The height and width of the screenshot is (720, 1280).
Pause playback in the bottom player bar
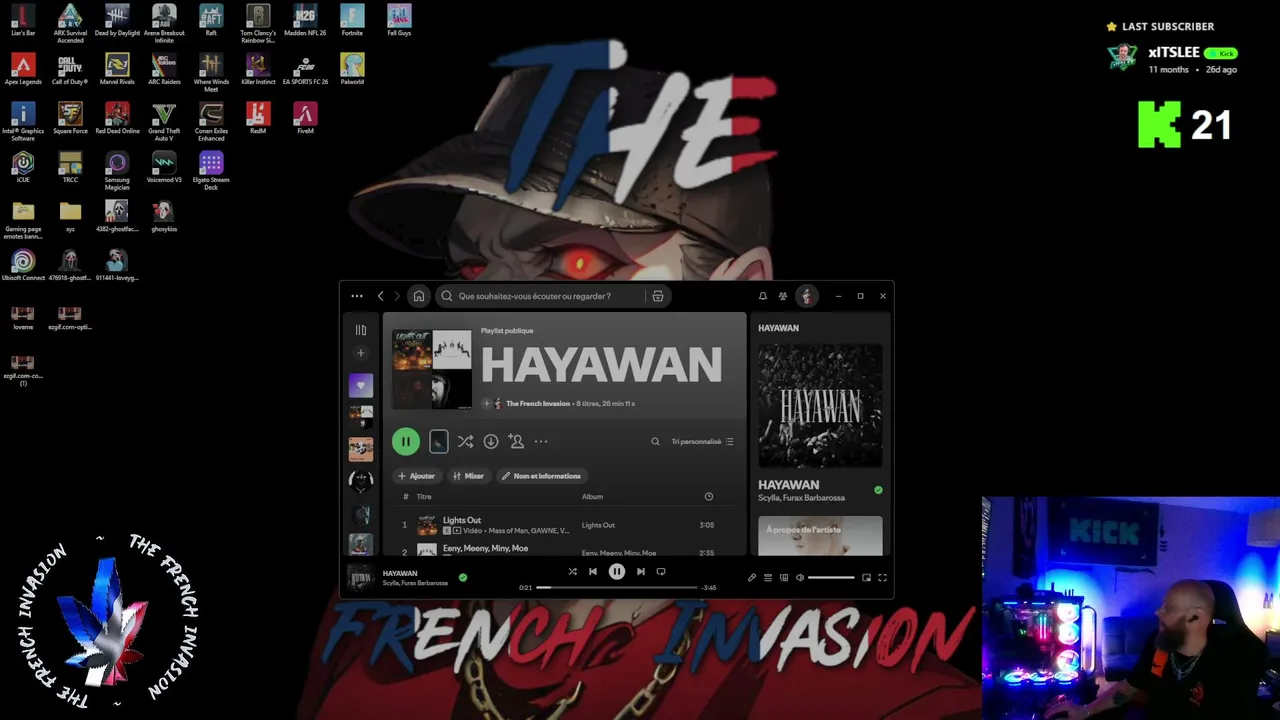point(617,572)
